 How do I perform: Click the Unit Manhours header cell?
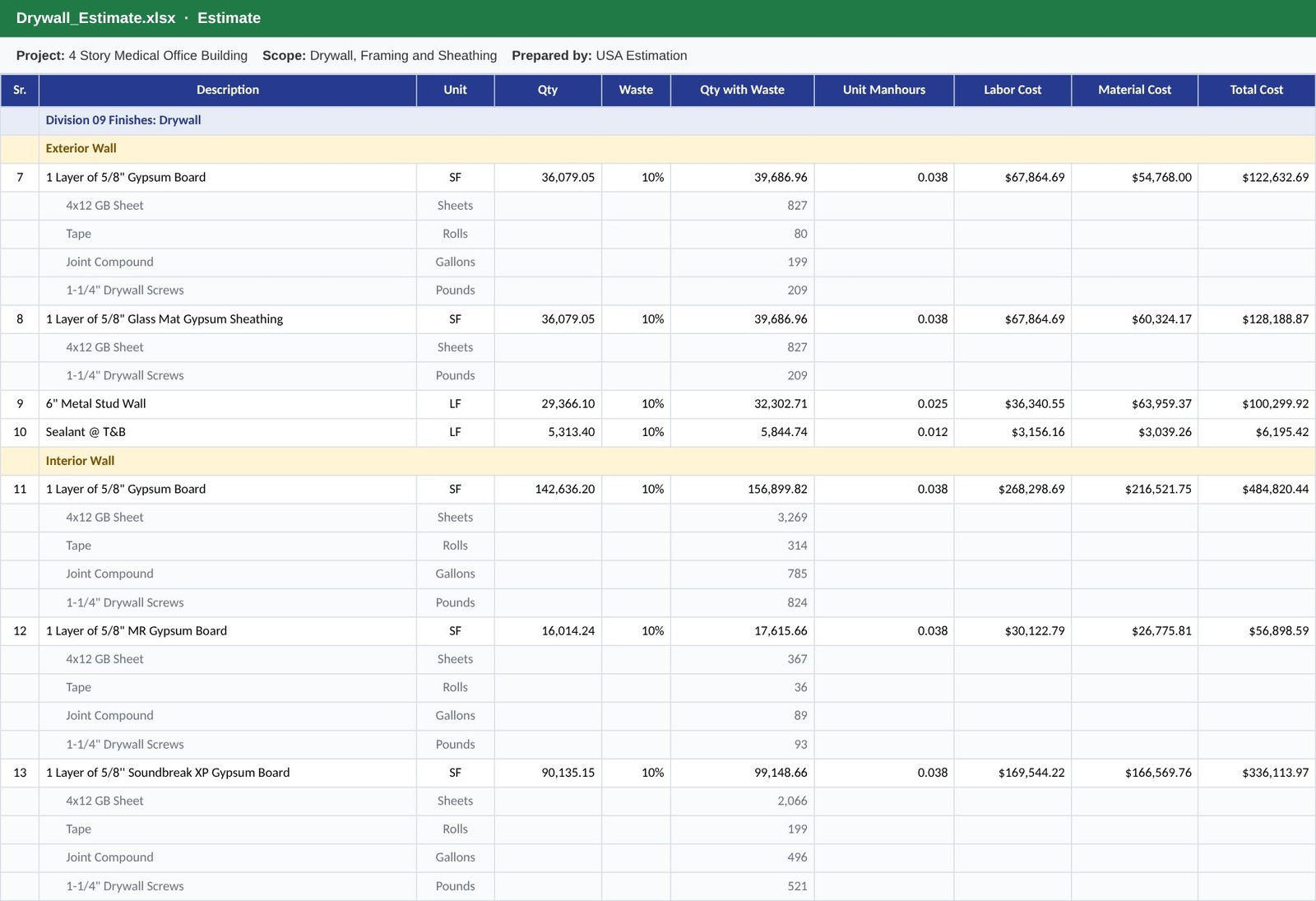coord(883,90)
